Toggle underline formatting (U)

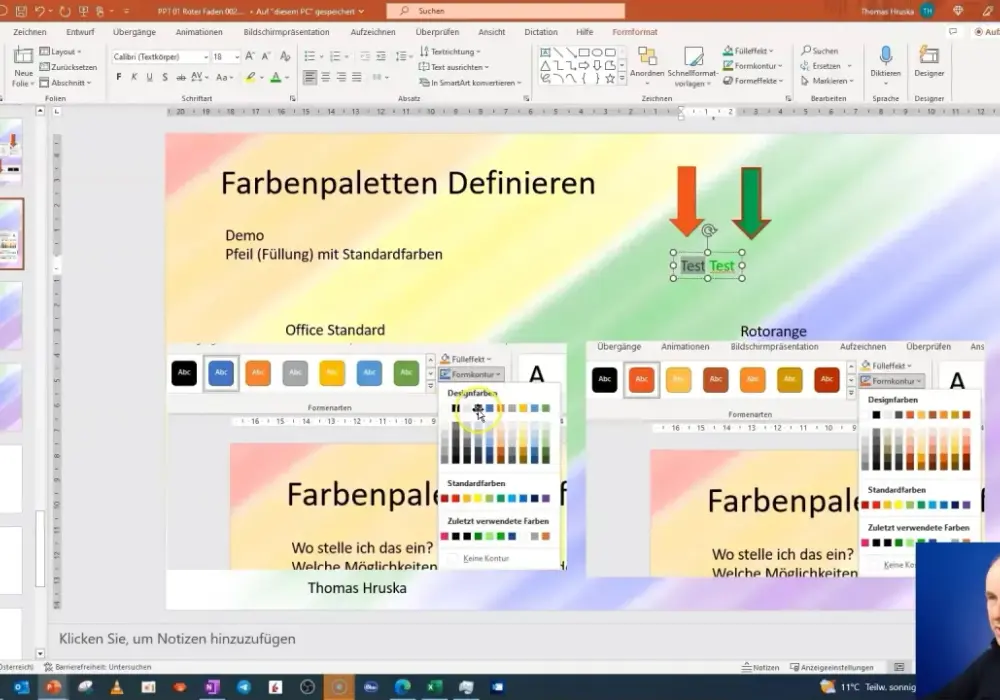[x=149, y=77]
